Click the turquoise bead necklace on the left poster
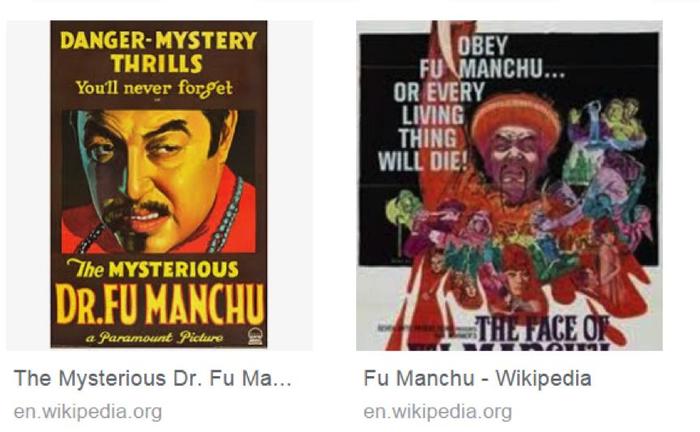This screenshot has width=700, height=432. click(x=227, y=216)
